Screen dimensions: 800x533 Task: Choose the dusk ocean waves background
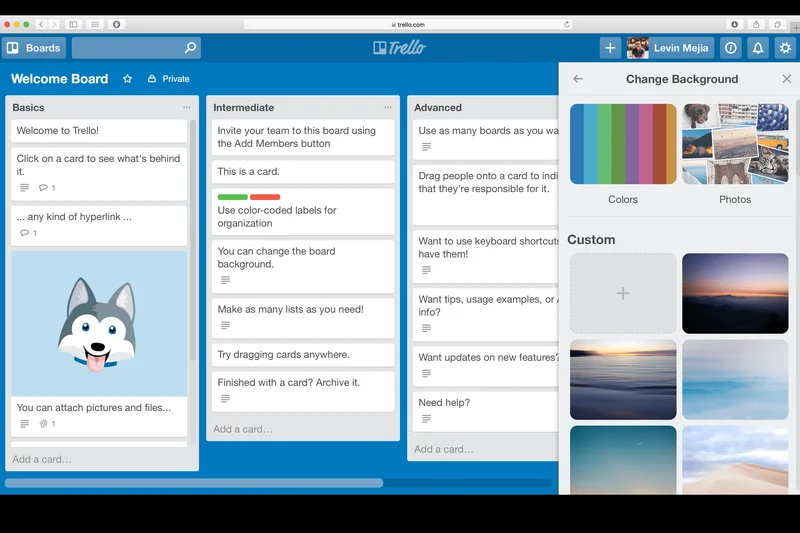click(623, 379)
